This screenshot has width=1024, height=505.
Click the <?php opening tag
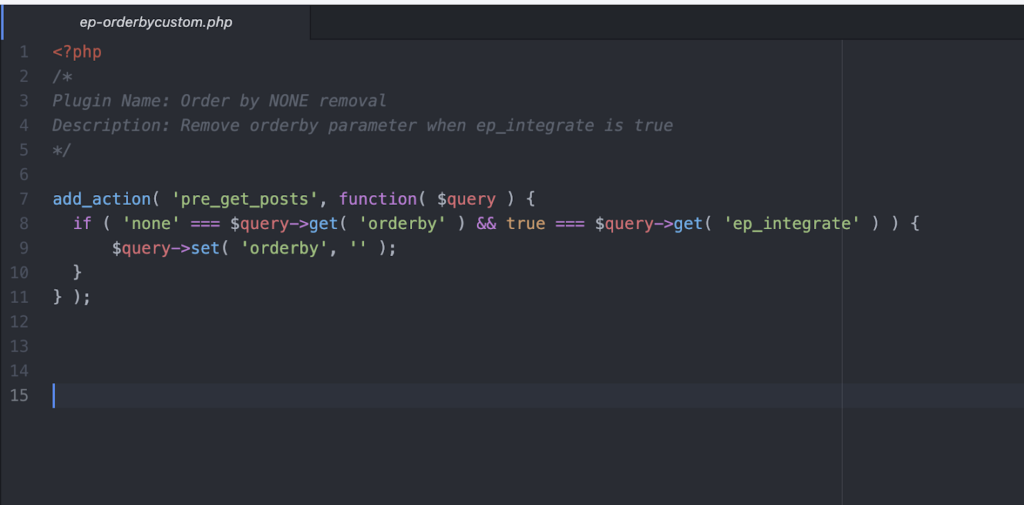point(77,52)
